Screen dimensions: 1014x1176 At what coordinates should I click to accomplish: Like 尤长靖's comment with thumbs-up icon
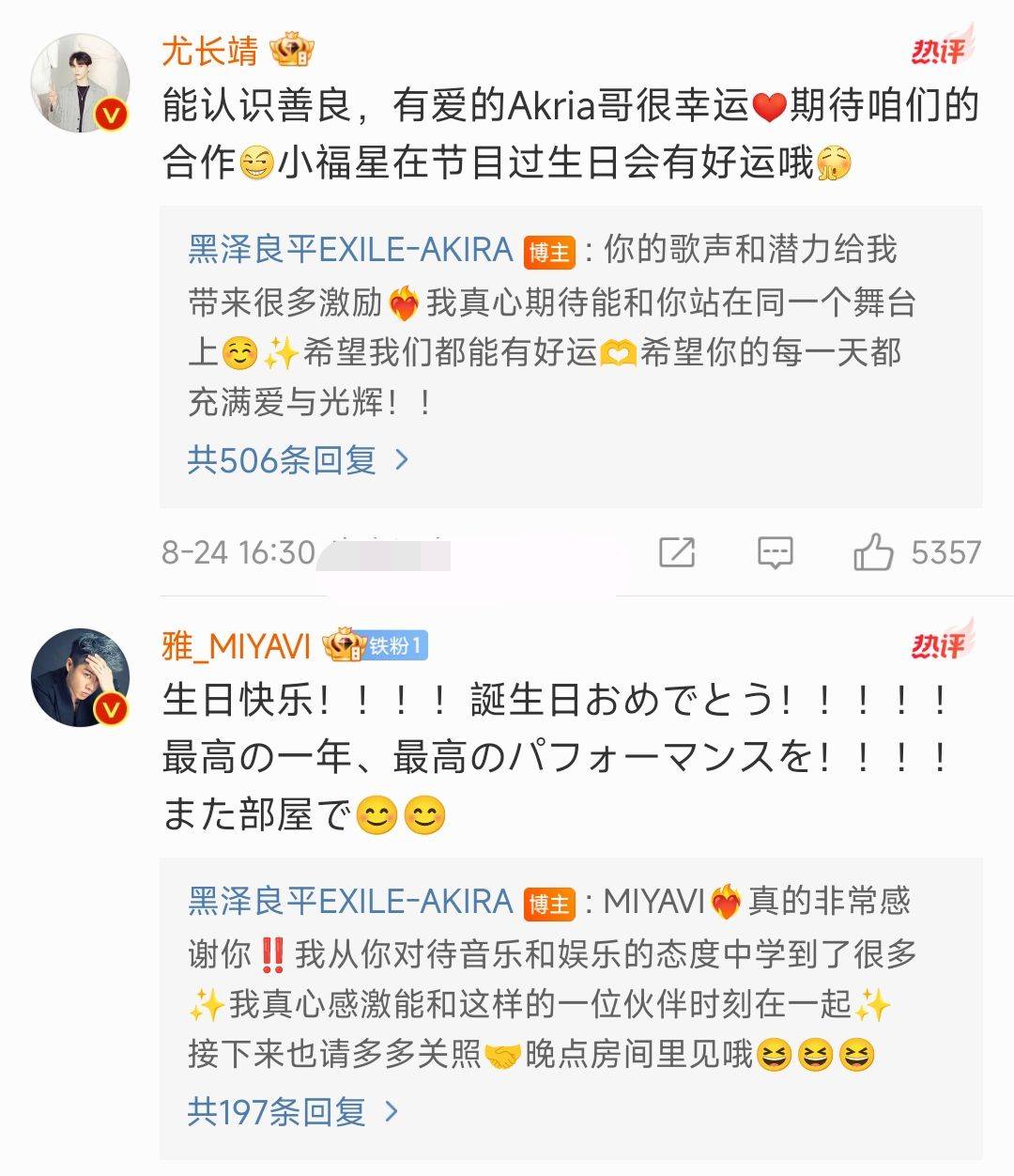(872, 552)
